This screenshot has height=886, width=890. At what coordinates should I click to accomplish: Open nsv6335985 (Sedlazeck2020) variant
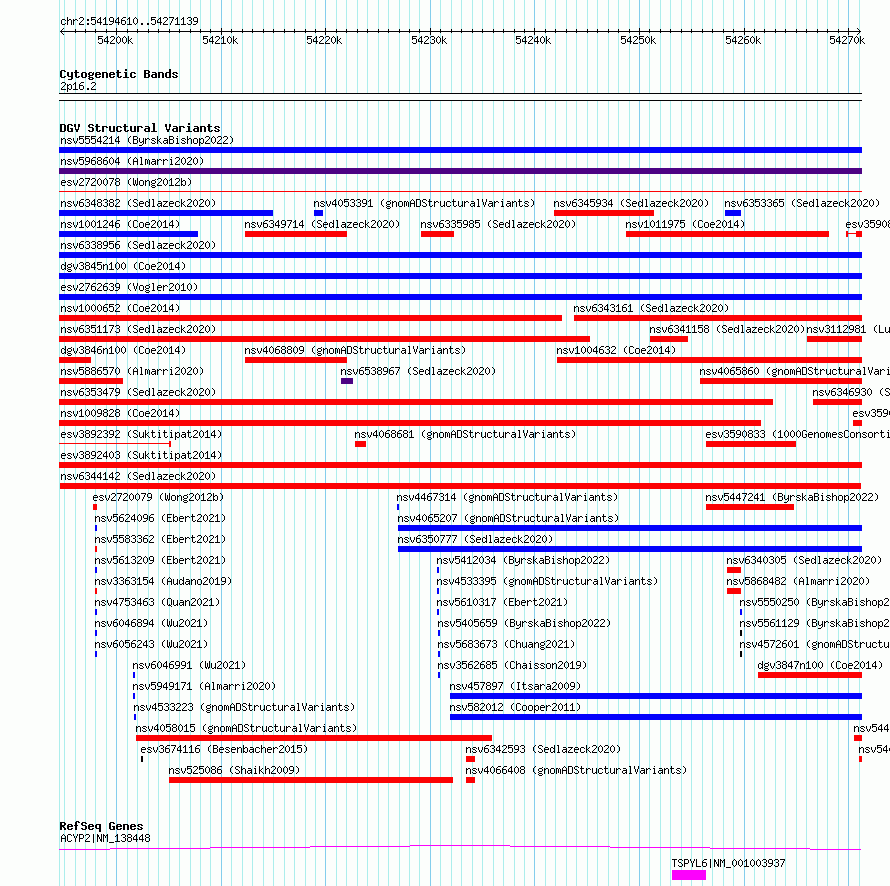coord(498,224)
